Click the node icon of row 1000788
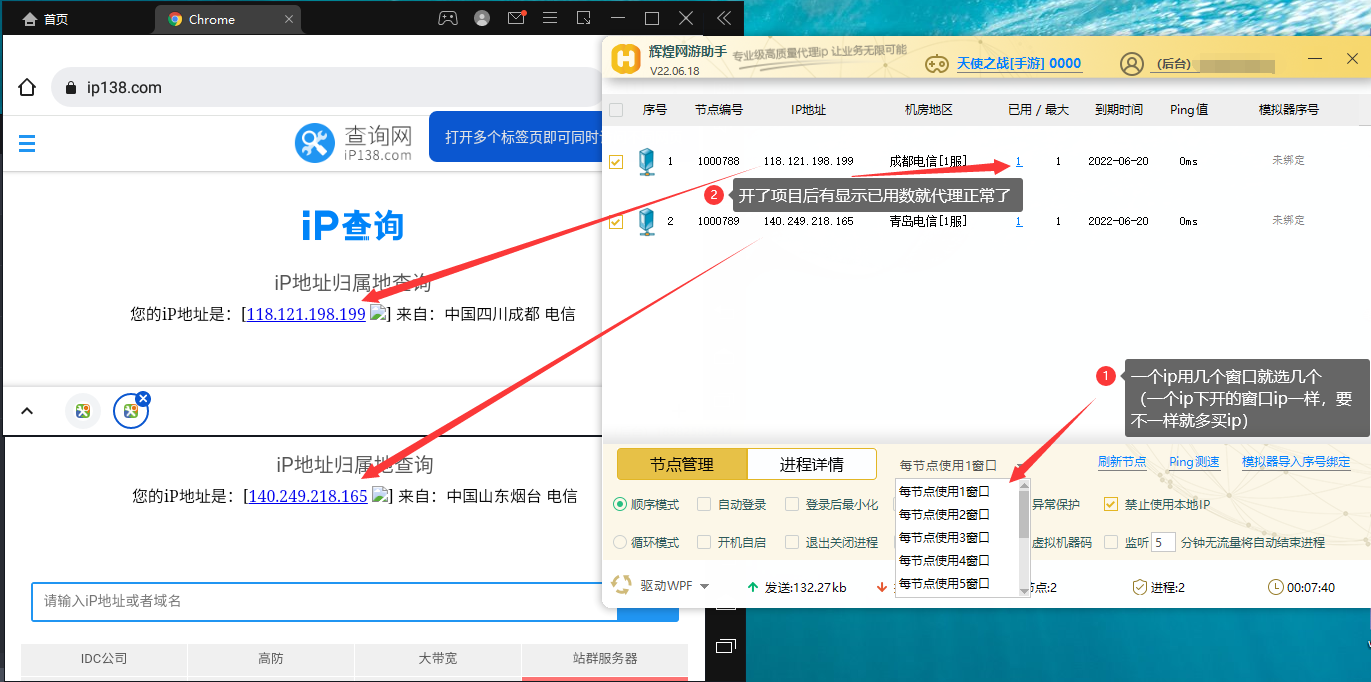This screenshot has height=682, width=1371. 647,161
